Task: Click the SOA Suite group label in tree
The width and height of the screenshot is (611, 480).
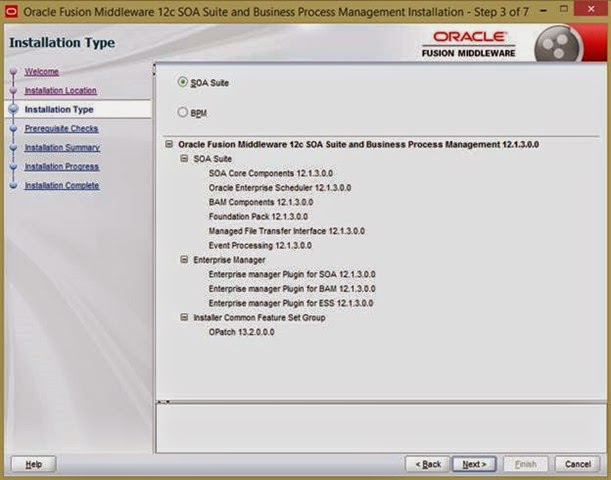Action: tap(212, 159)
